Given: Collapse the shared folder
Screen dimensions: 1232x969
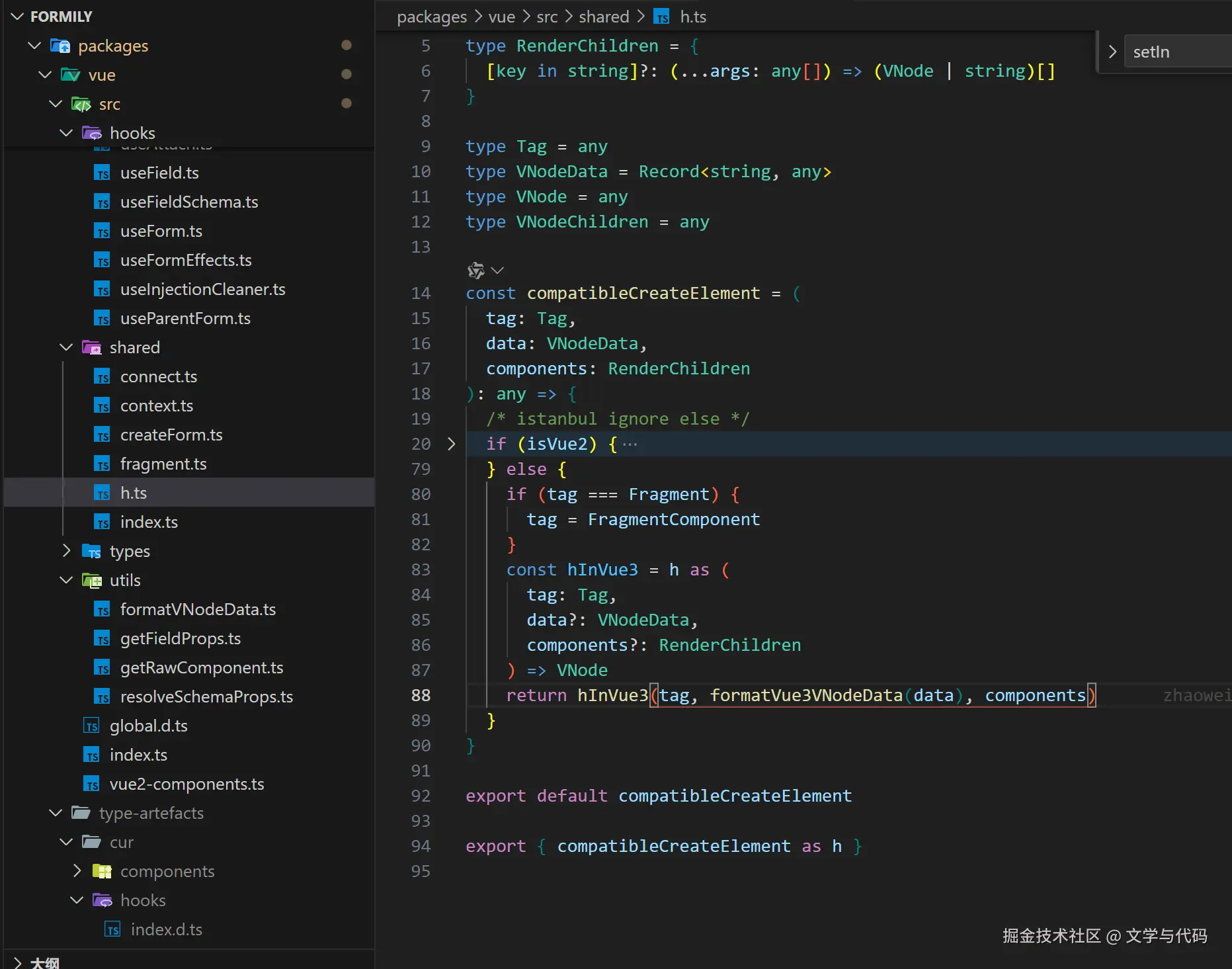Looking at the screenshot, I should [x=67, y=347].
